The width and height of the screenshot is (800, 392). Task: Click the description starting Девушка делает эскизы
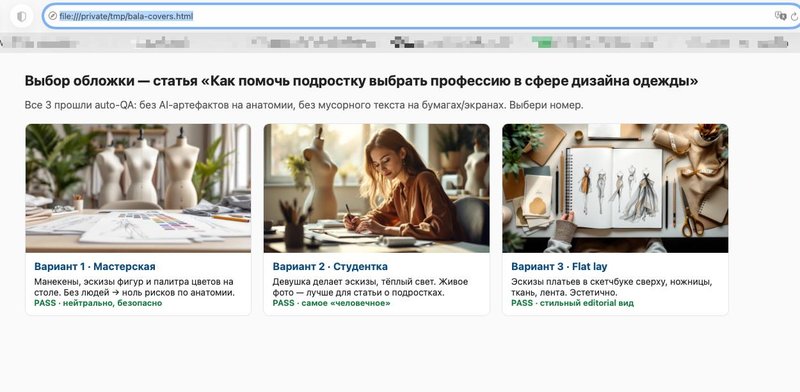(370, 287)
